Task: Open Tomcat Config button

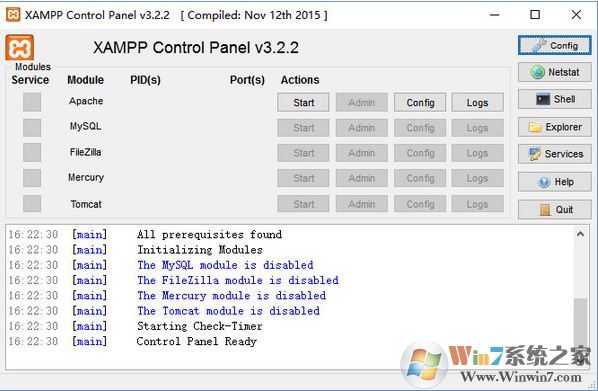Action: (420, 204)
